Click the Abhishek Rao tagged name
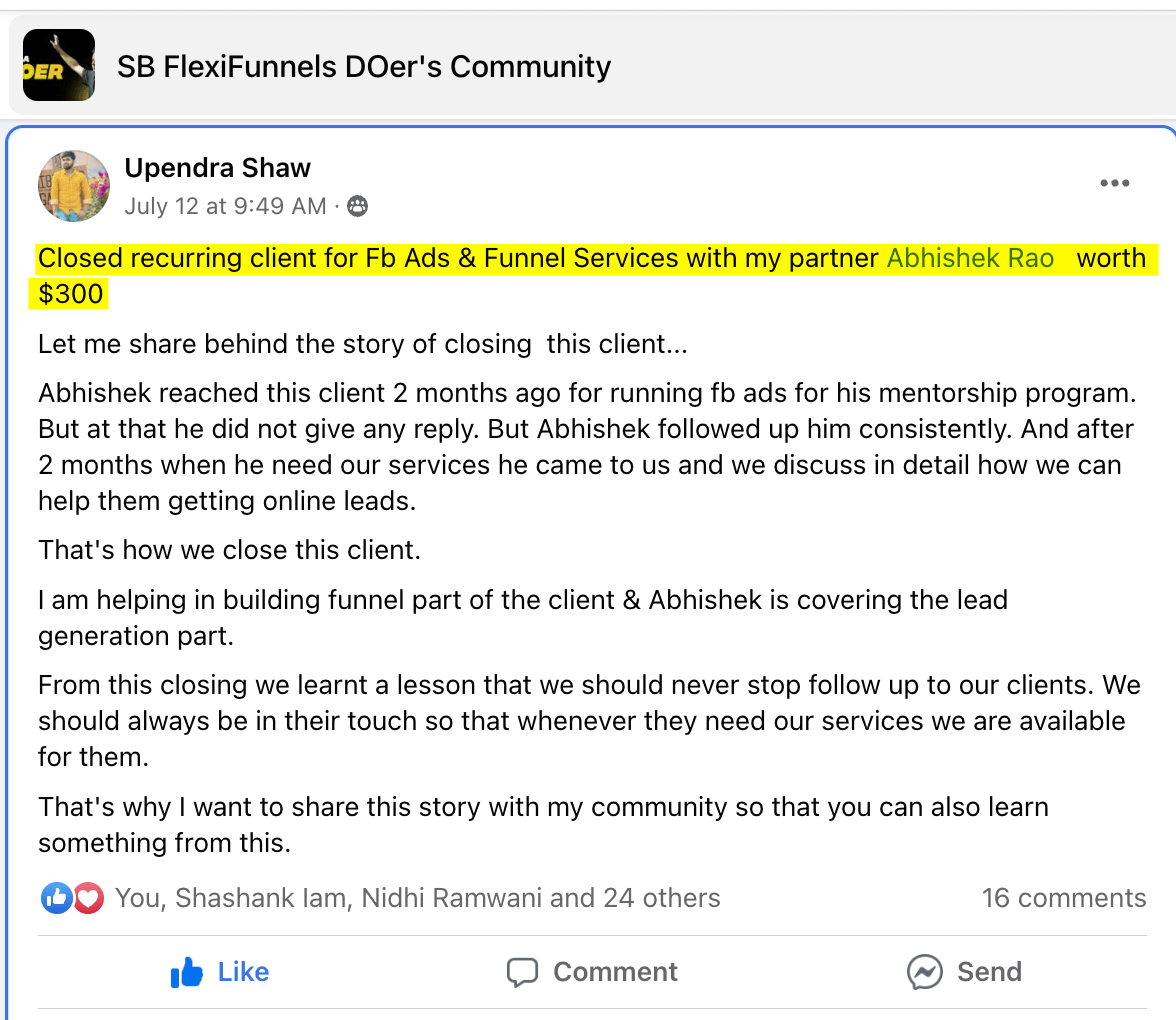 pyautogui.click(x=970, y=258)
